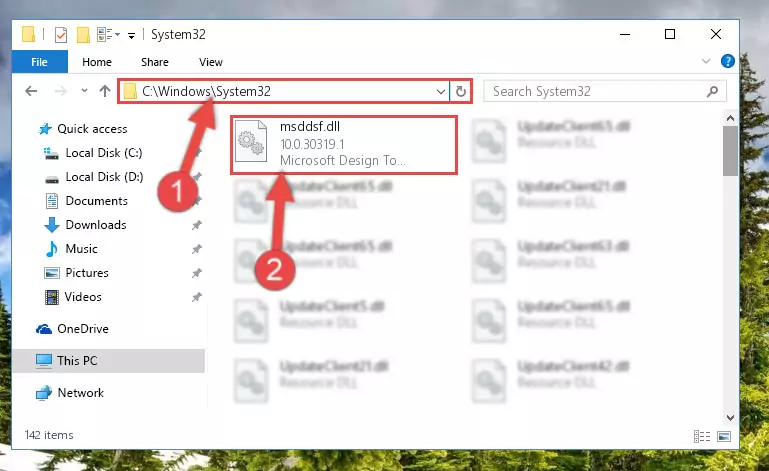Unpin Downloads using its pin icon
Image resolution: width=769 pixels, height=471 pixels.
pos(197,225)
